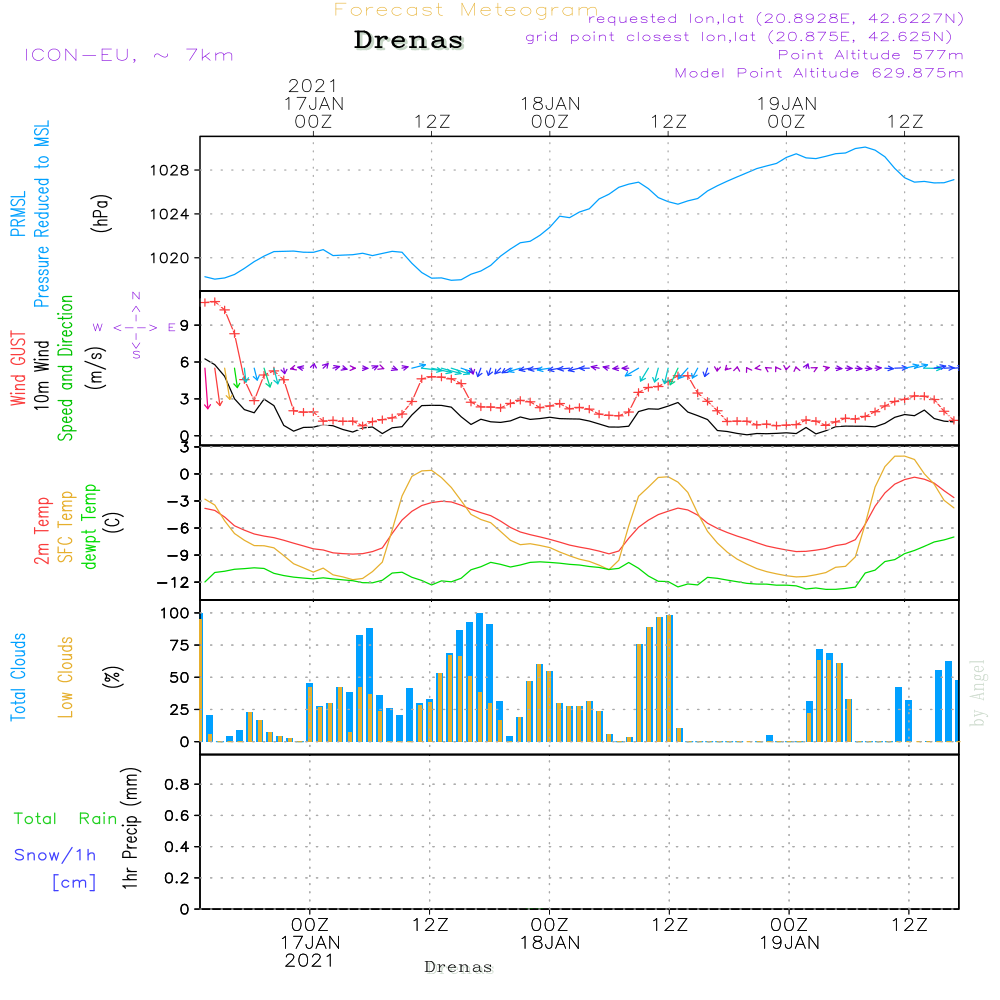The height and width of the screenshot is (1000, 1000).
Task: Click the grid point closest lon,lat line
Action: tap(739, 37)
